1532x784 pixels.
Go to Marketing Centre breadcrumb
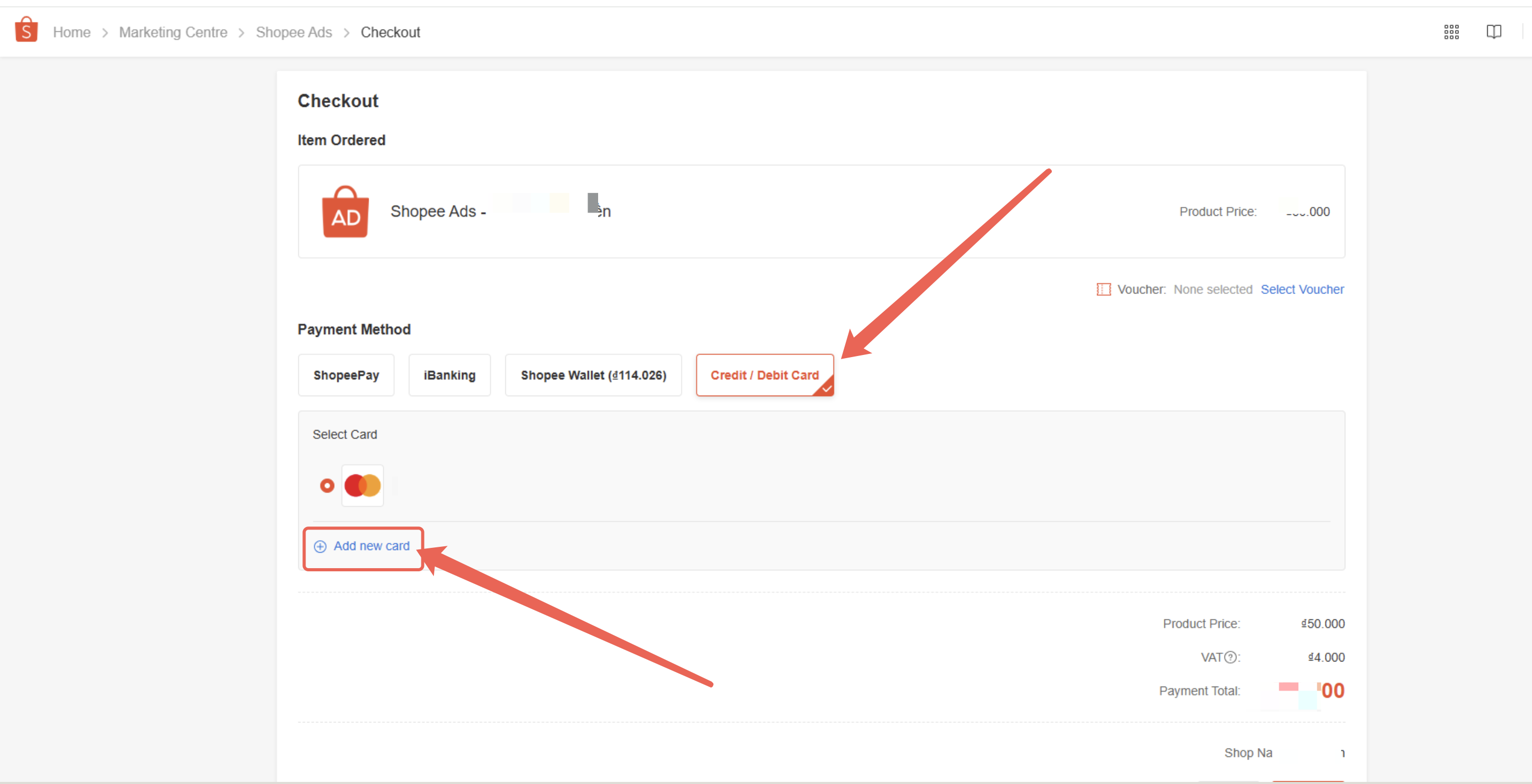point(173,32)
